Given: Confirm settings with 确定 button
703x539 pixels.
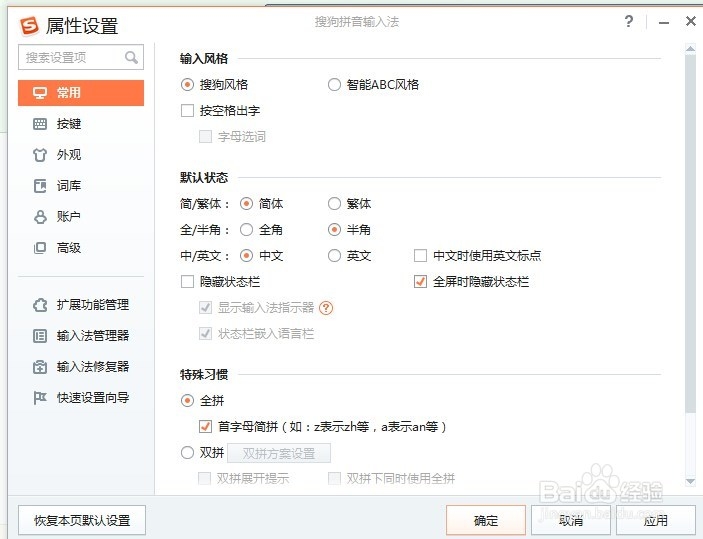Looking at the screenshot, I should click(486, 521).
